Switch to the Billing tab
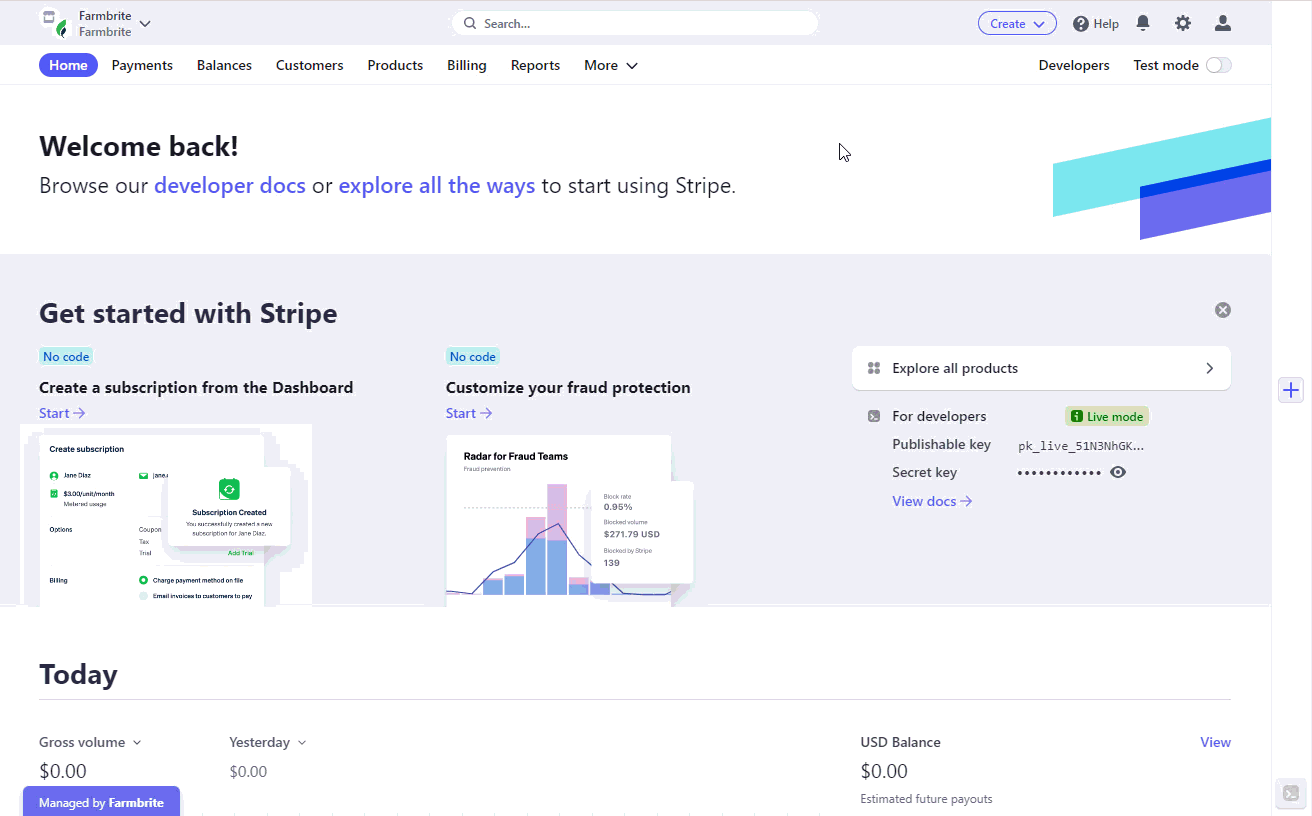1312x816 pixels. point(467,65)
